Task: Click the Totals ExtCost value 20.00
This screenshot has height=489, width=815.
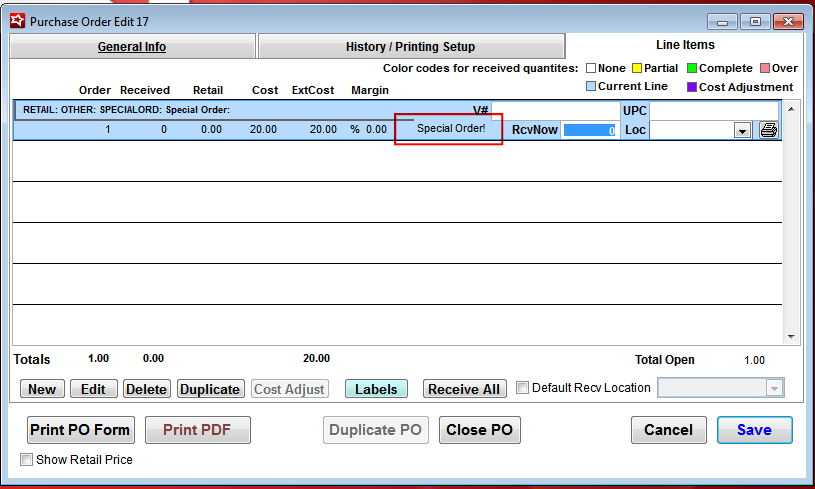Action: click(x=317, y=358)
